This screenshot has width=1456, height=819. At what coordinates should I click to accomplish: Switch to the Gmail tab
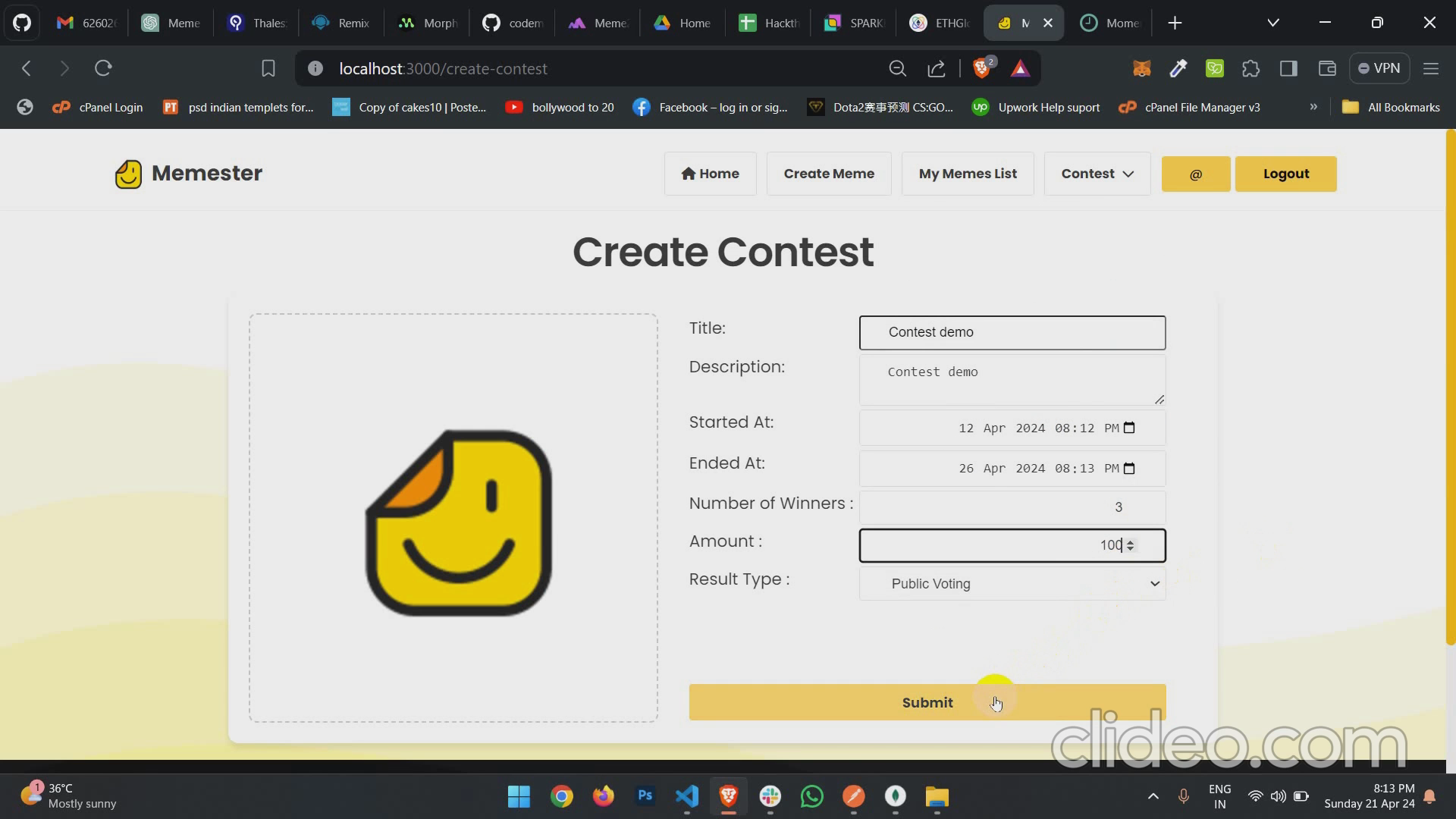pos(86,23)
